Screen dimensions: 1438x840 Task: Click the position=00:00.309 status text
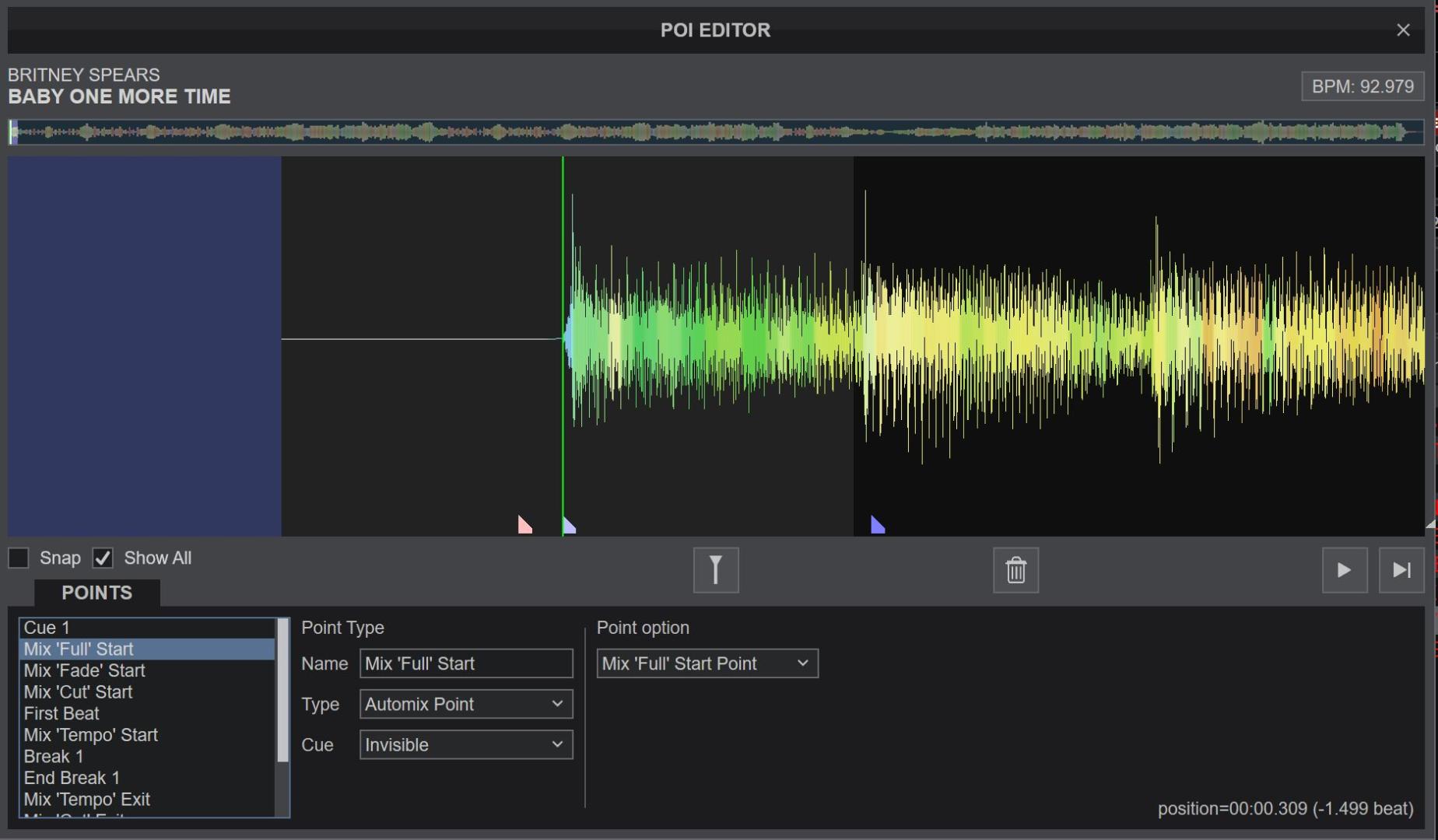[x=1285, y=809]
